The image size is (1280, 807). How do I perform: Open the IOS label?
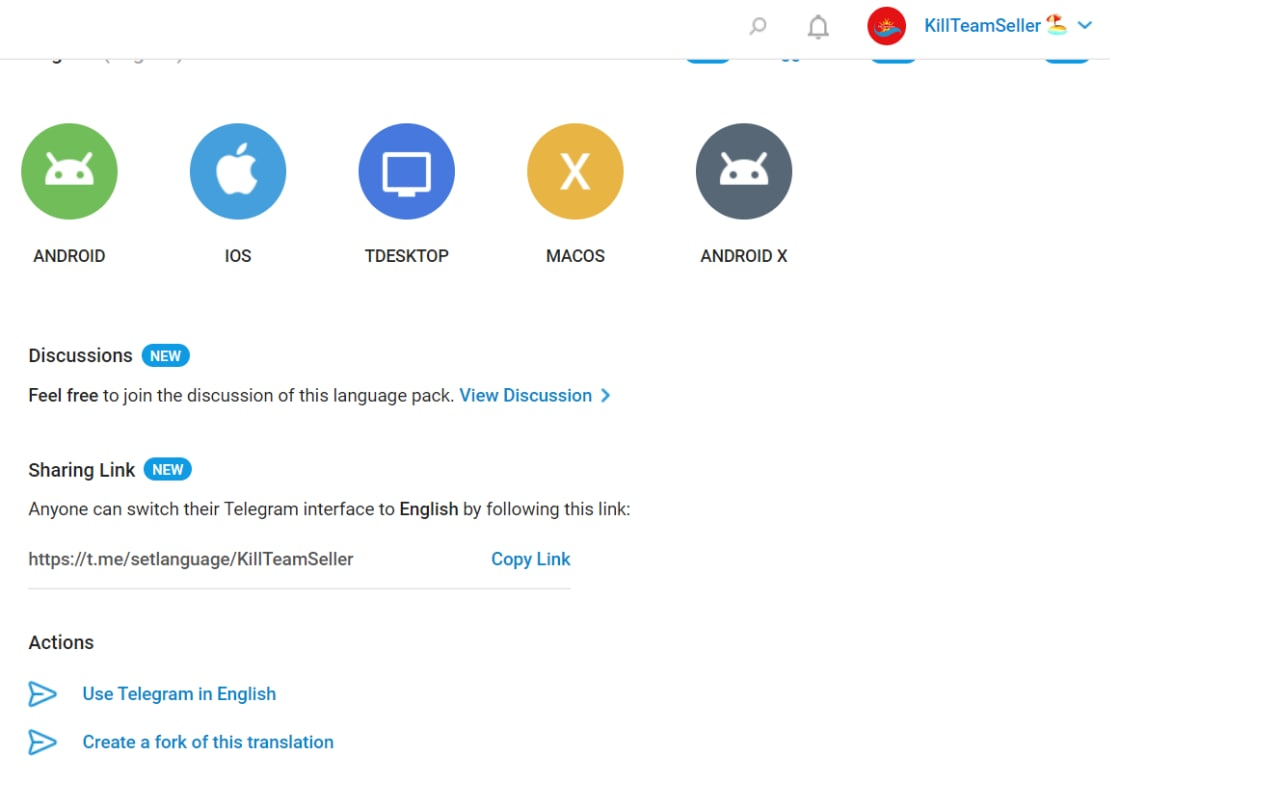(238, 256)
